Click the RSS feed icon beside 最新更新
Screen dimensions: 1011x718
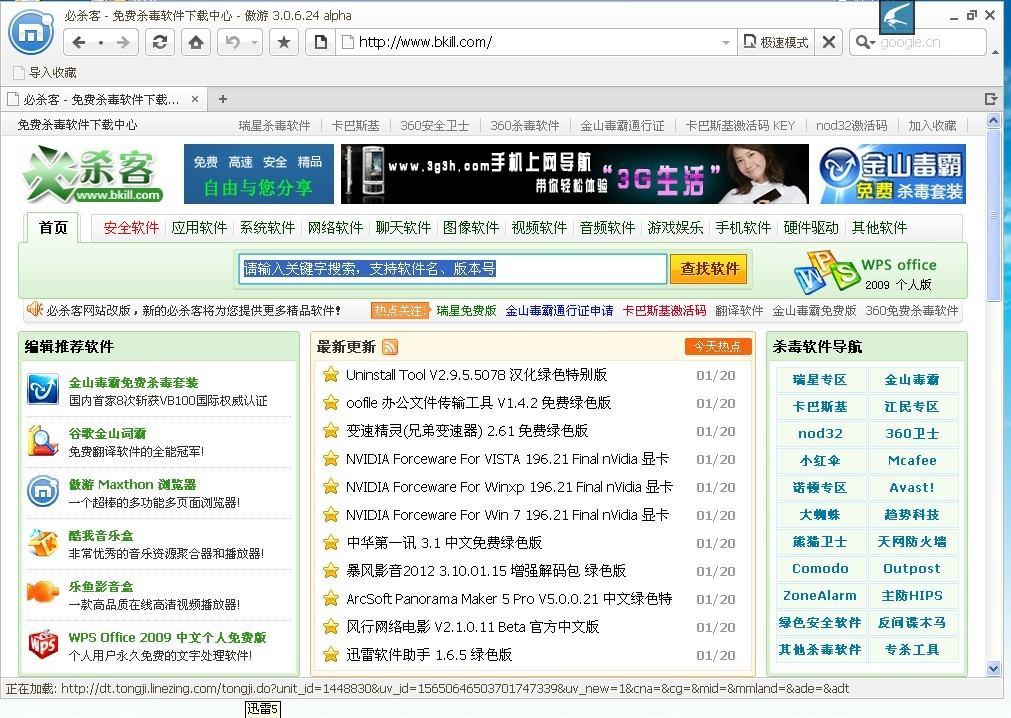[x=390, y=347]
